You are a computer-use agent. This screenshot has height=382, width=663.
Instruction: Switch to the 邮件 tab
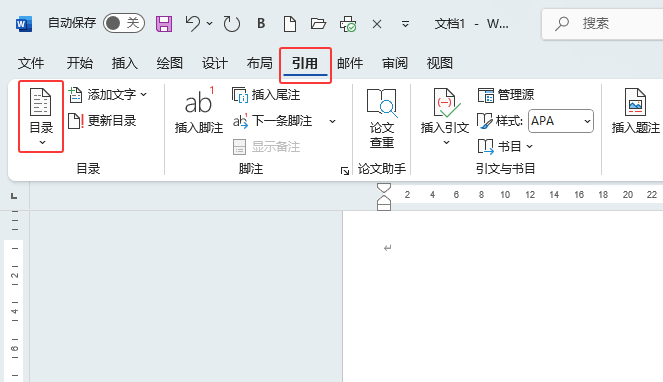(350, 63)
